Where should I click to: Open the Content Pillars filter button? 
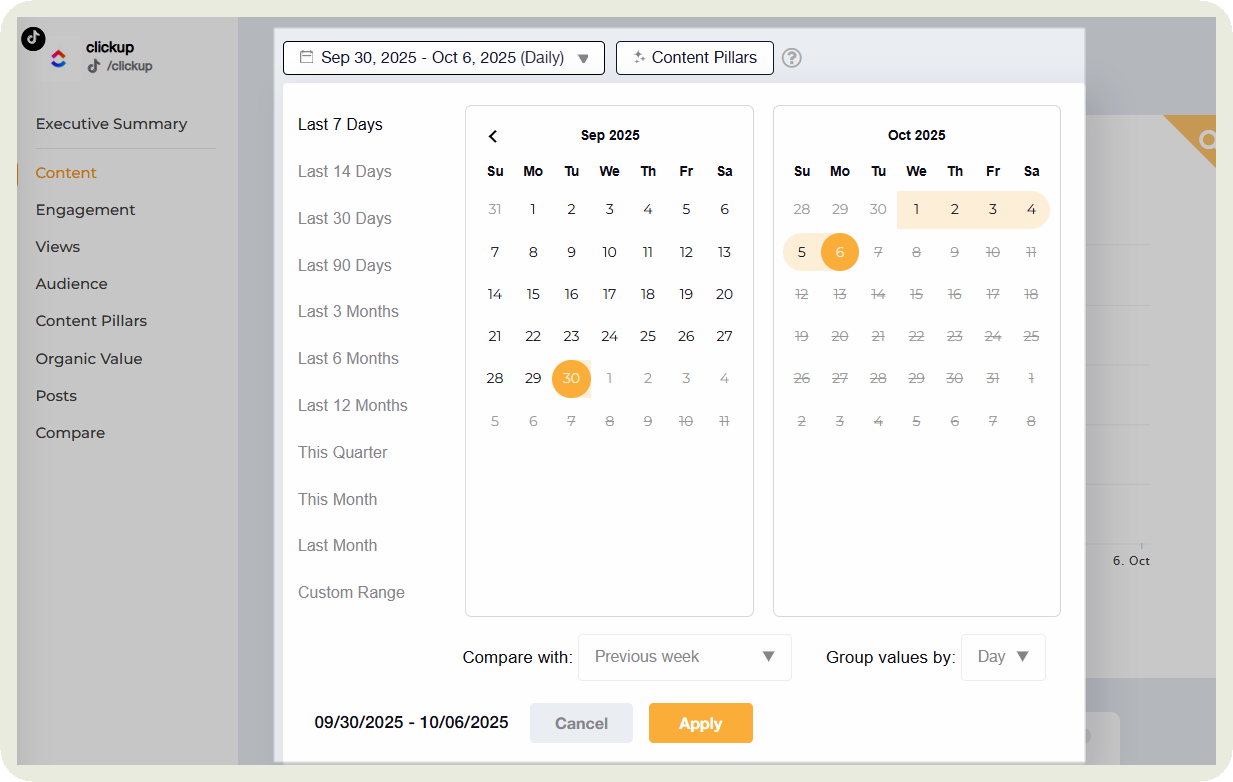click(x=695, y=58)
